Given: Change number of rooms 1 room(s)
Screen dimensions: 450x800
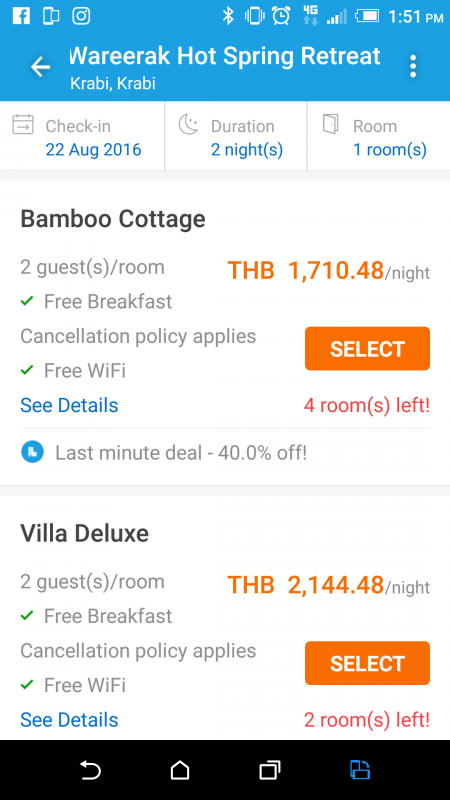Looking at the screenshot, I should coord(390,150).
